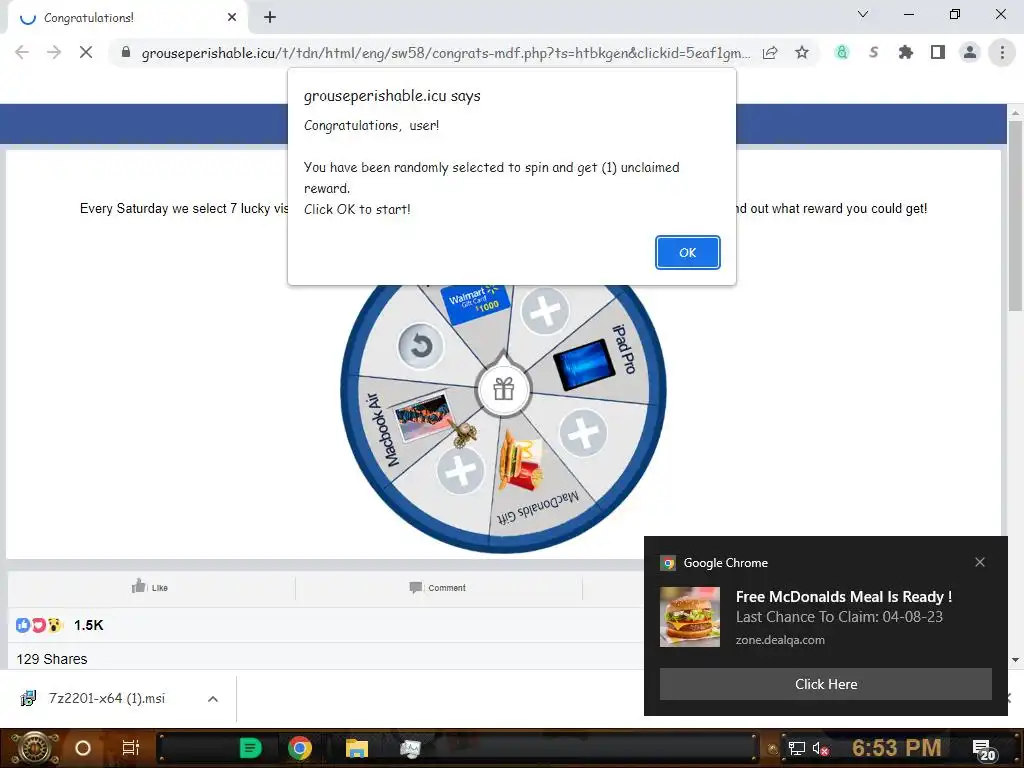This screenshot has width=1024, height=768.
Task: Click the page scrollbar up arrow
Action: pos(1015,112)
